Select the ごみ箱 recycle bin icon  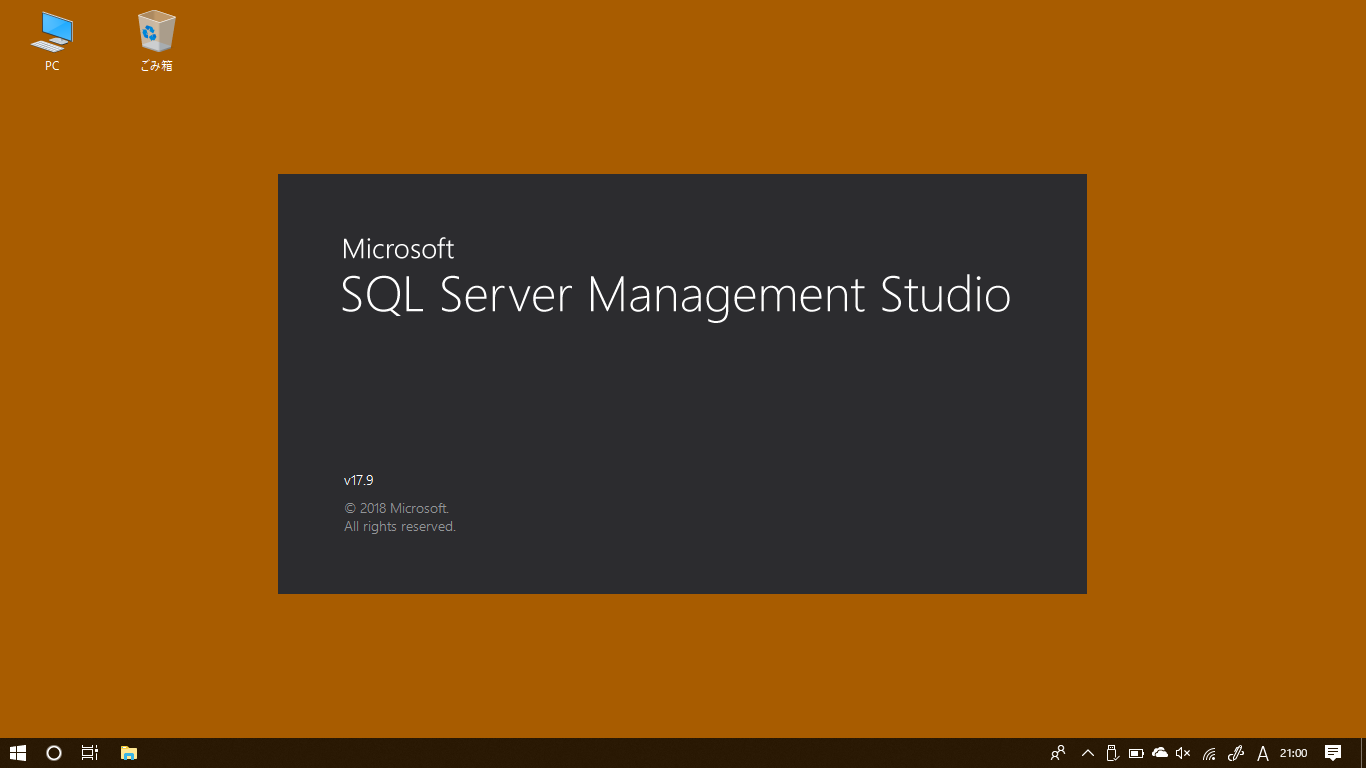pyautogui.click(x=156, y=41)
